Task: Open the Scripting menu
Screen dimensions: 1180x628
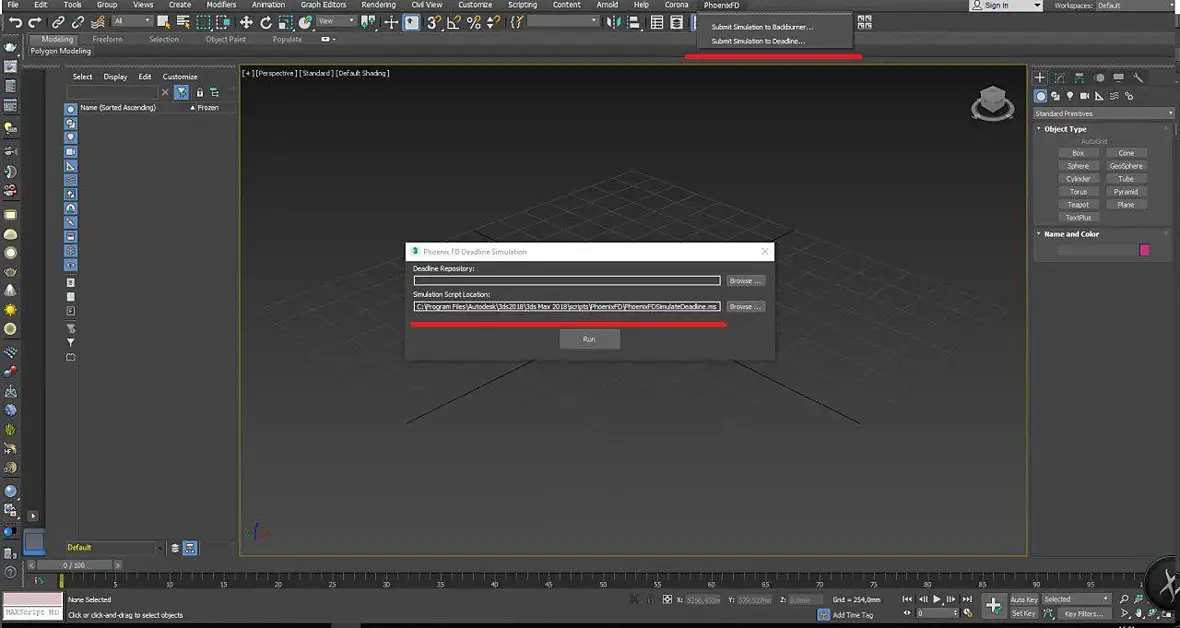Action: 522,5
